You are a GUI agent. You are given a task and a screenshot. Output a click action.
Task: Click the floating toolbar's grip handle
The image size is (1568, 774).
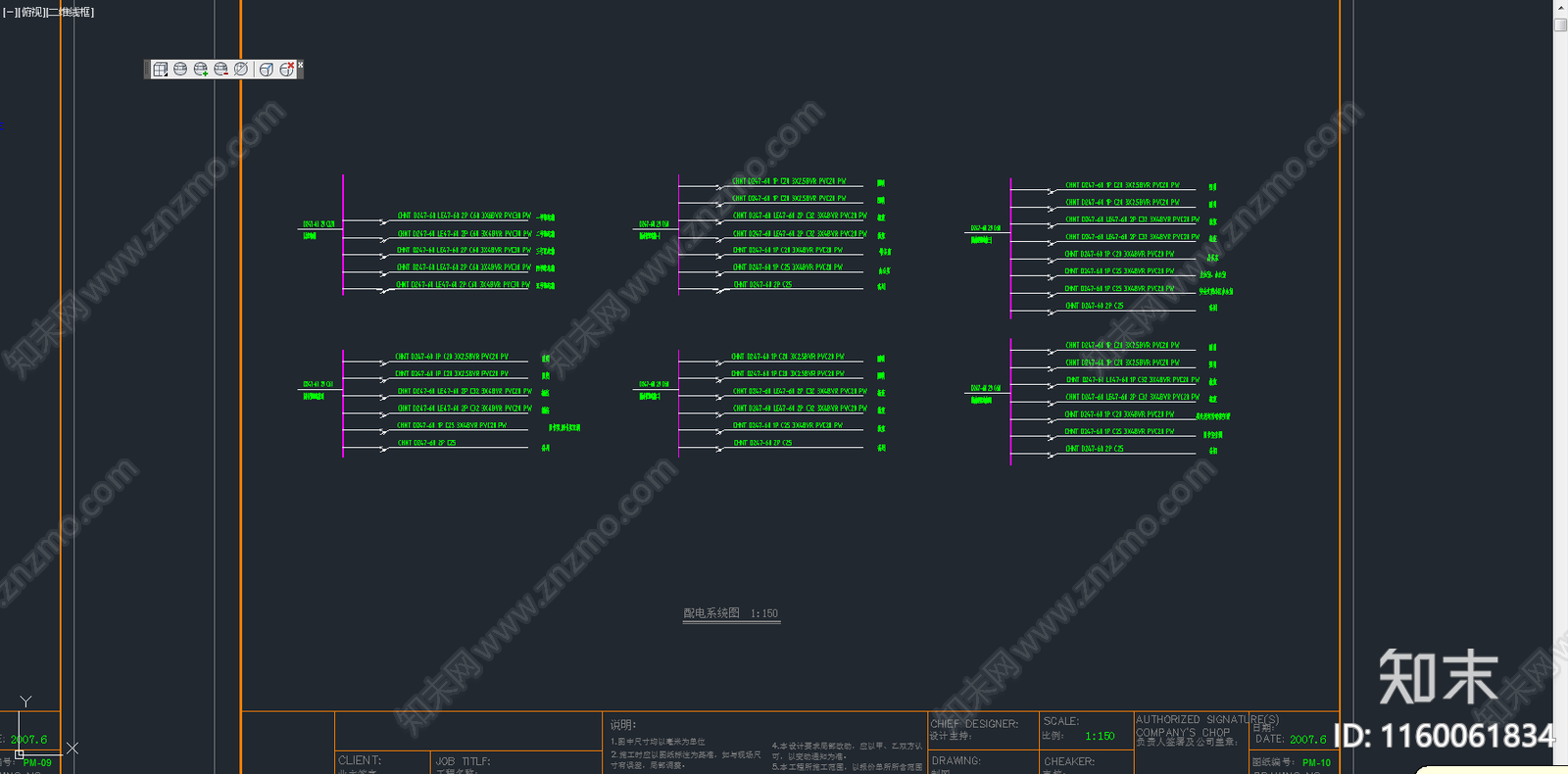click(x=147, y=70)
